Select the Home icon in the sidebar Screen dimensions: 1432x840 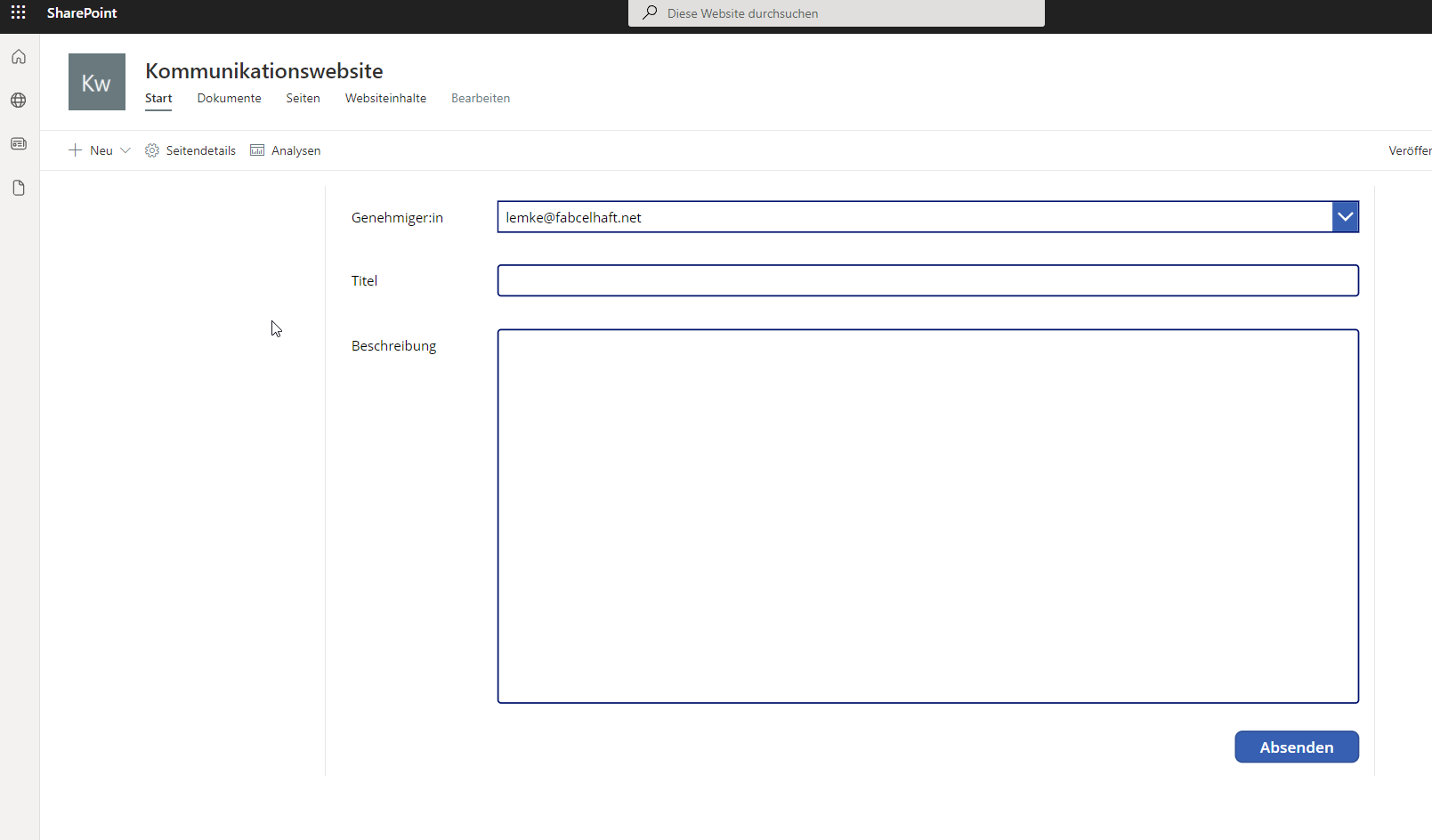point(18,56)
